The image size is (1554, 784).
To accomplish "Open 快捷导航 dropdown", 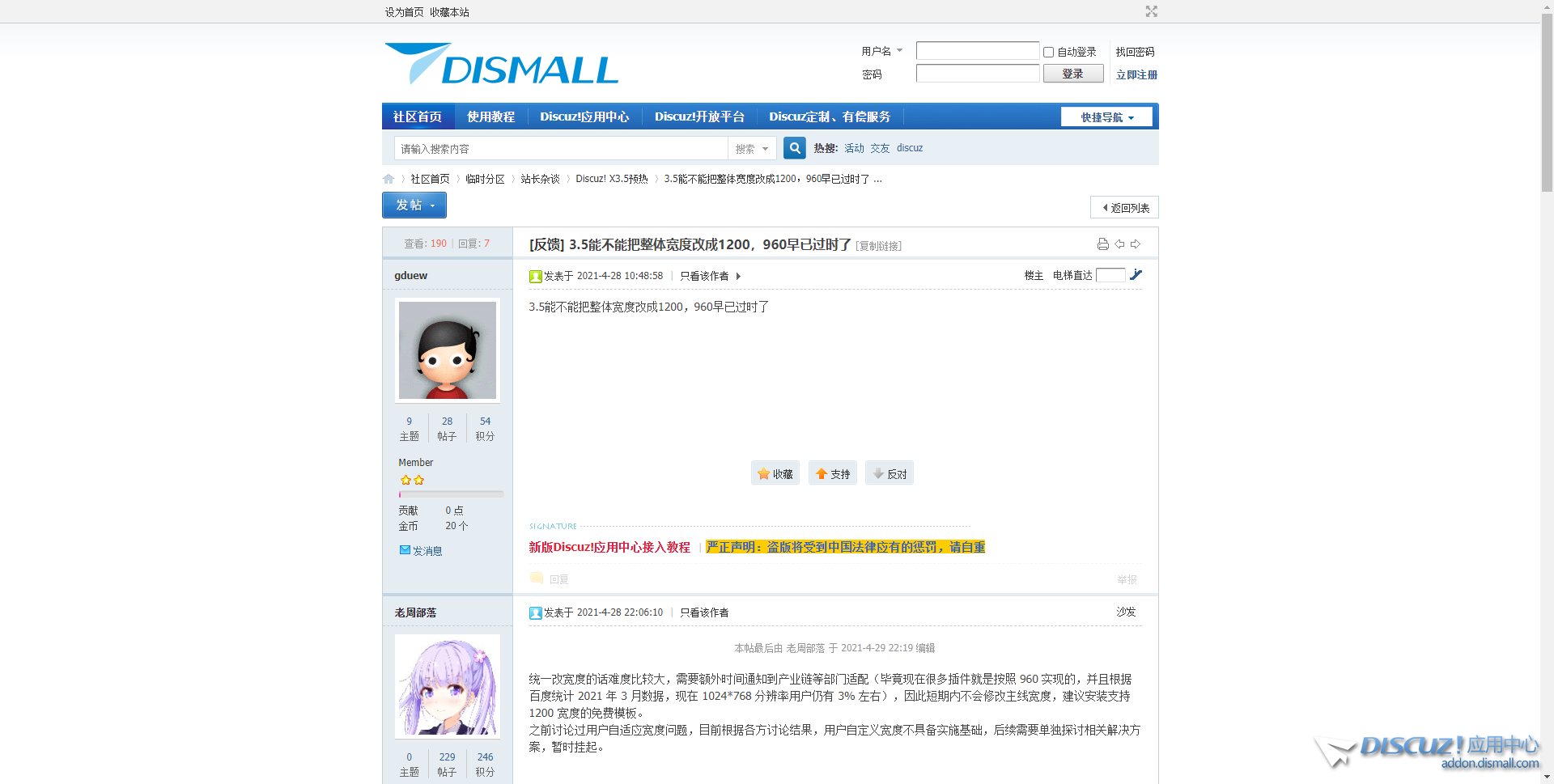I will pyautogui.click(x=1106, y=117).
